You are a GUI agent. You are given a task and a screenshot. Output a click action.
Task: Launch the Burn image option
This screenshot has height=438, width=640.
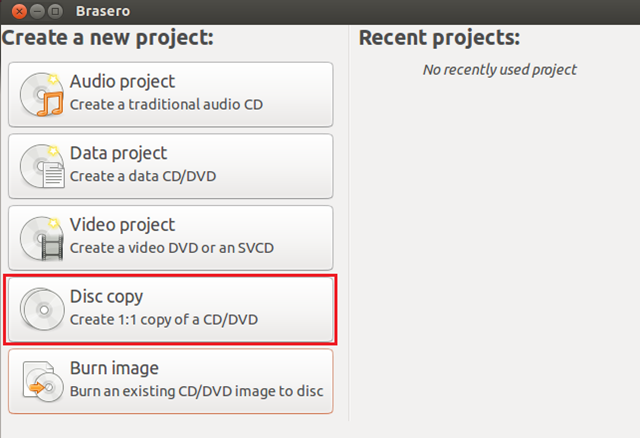[x=171, y=380]
